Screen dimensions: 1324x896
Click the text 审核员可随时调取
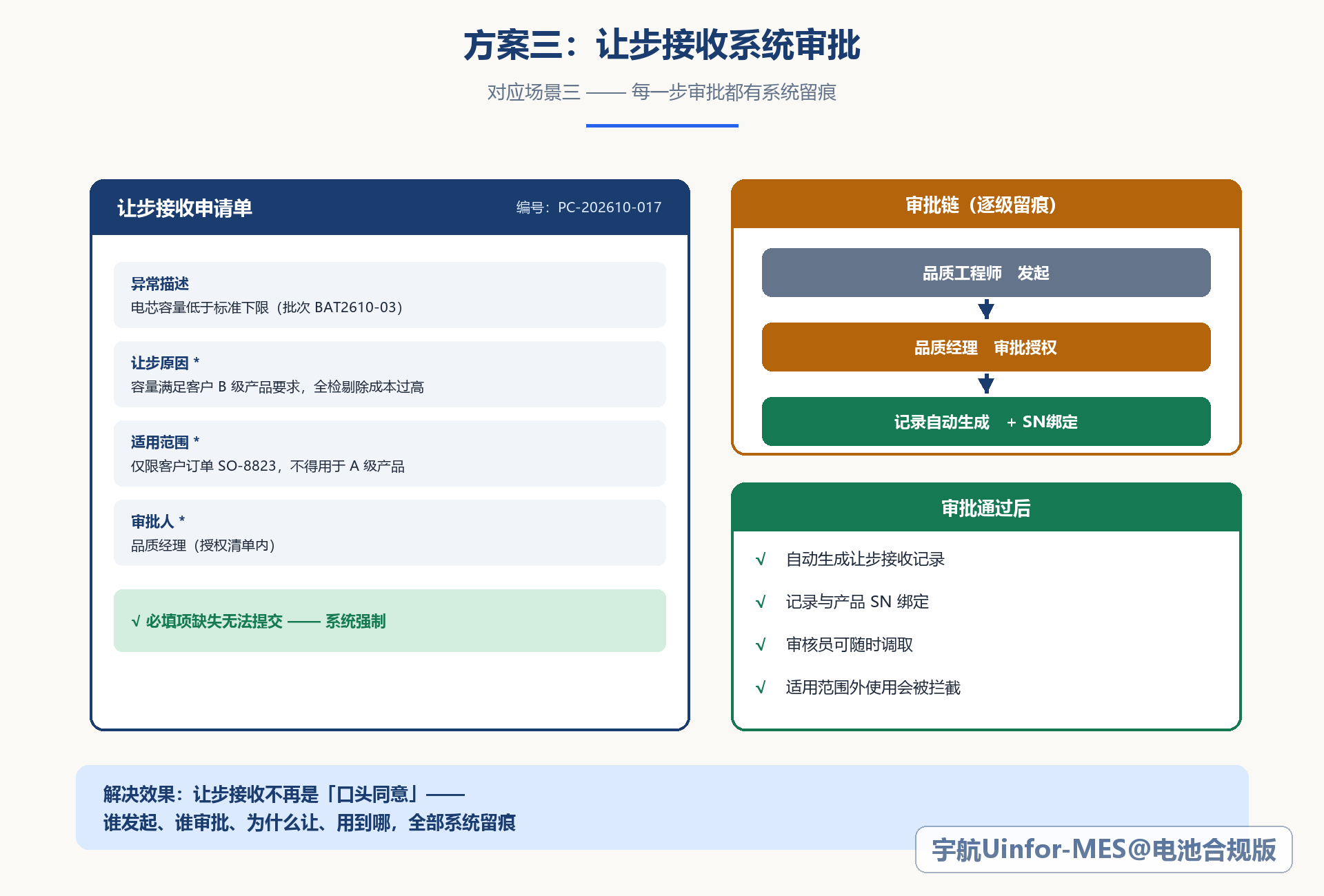tap(850, 644)
